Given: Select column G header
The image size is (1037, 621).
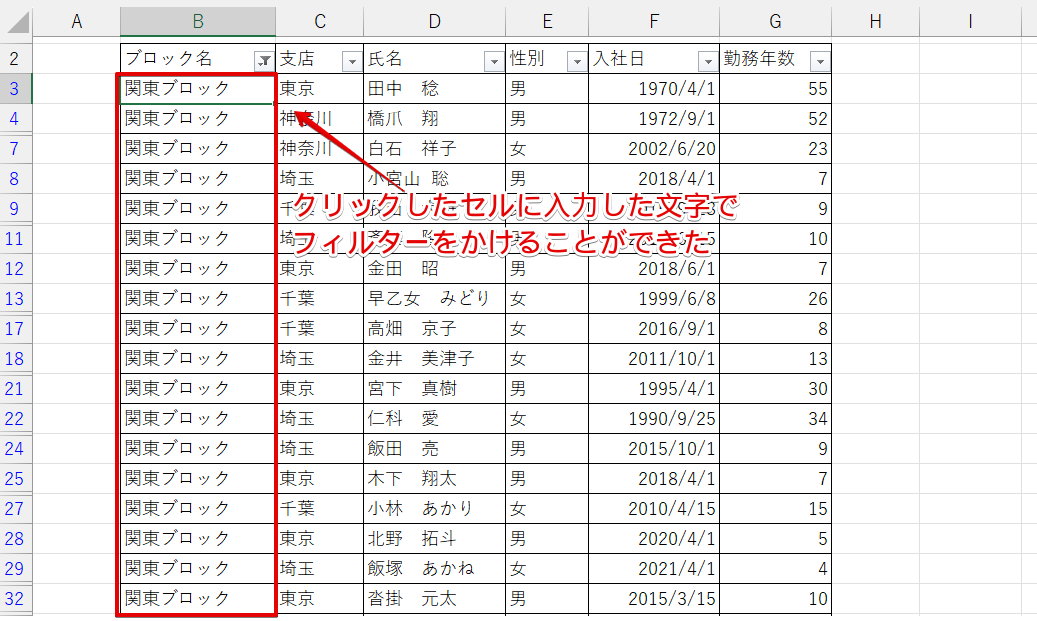Looking at the screenshot, I should [775, 22].
